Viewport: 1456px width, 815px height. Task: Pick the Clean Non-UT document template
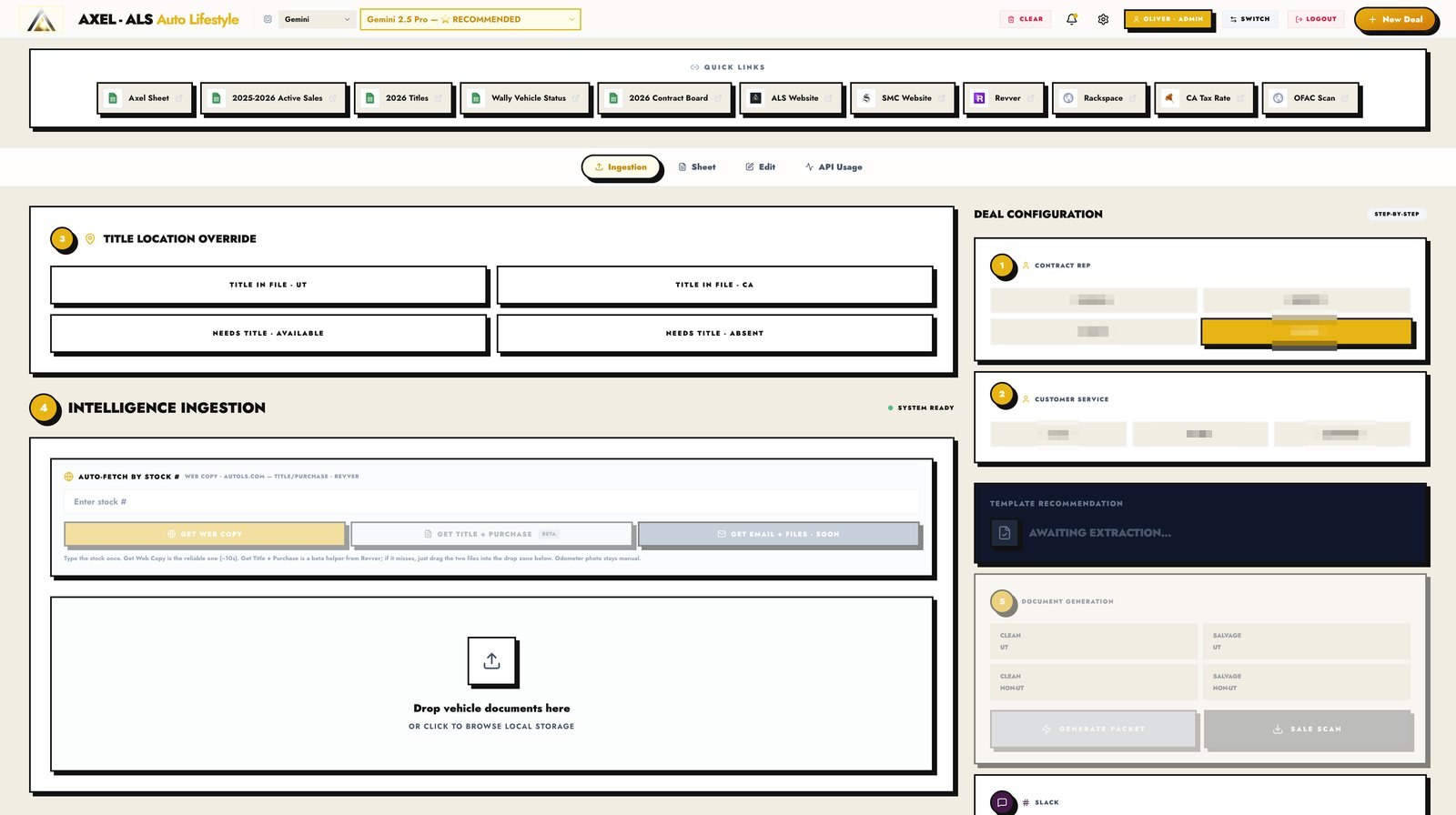tap(1094, 682)
